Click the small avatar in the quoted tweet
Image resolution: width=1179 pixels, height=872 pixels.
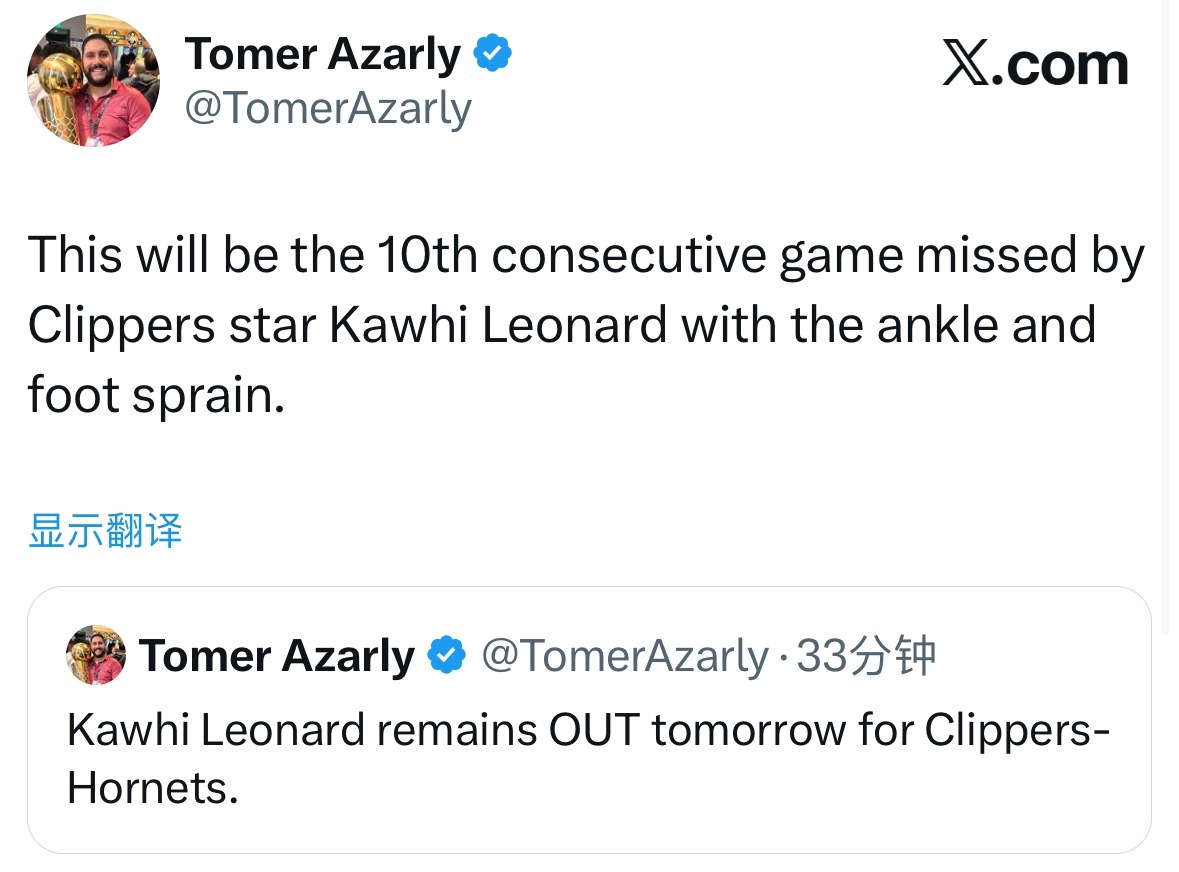pos(96,655)
